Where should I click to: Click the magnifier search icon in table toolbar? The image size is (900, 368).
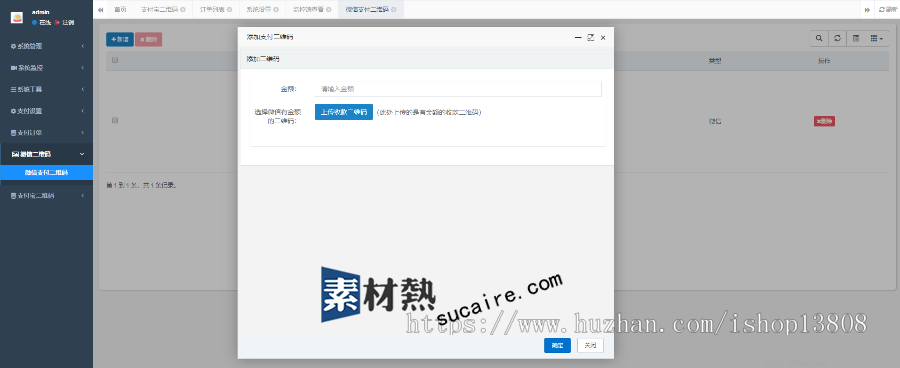click(x=818, y=38)
